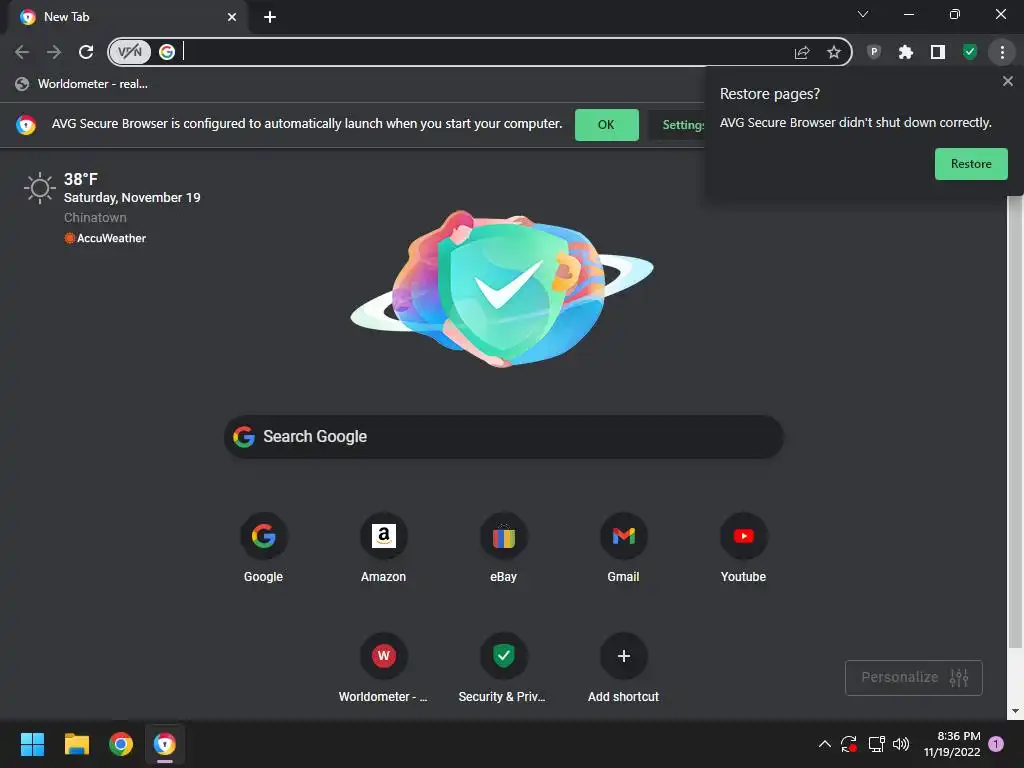The image size is (1024, 768).
Task: Click the 38°F temperature text
Action: click(x=81, y=179)
